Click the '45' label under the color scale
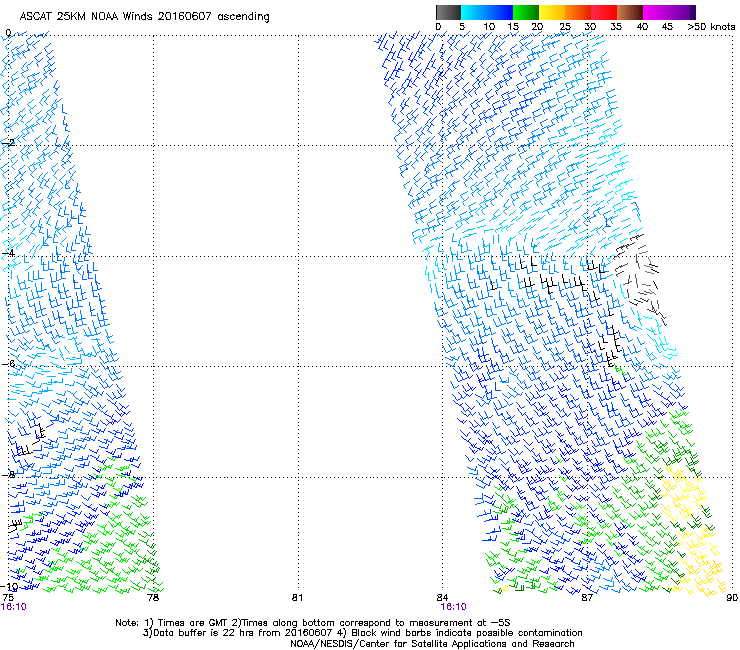The height and width of the screenshot is (650, 740). pos(667,27)
